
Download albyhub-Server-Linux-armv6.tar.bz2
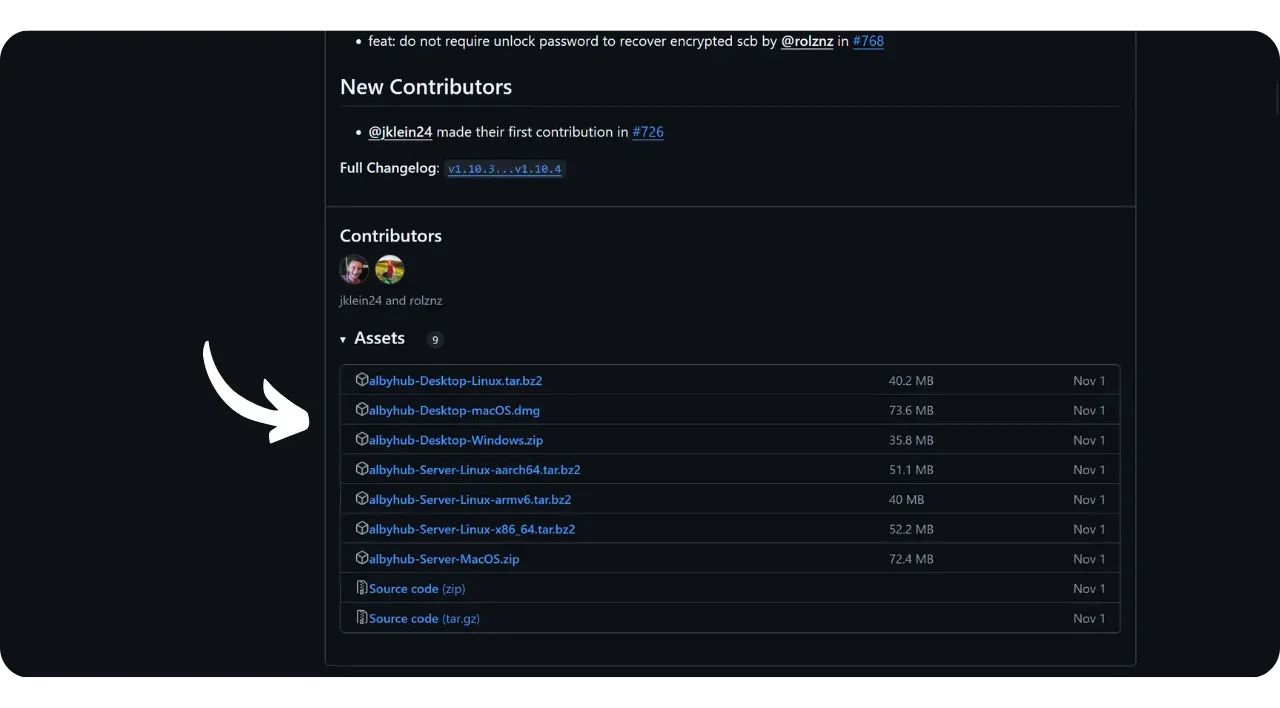[470, 499]
